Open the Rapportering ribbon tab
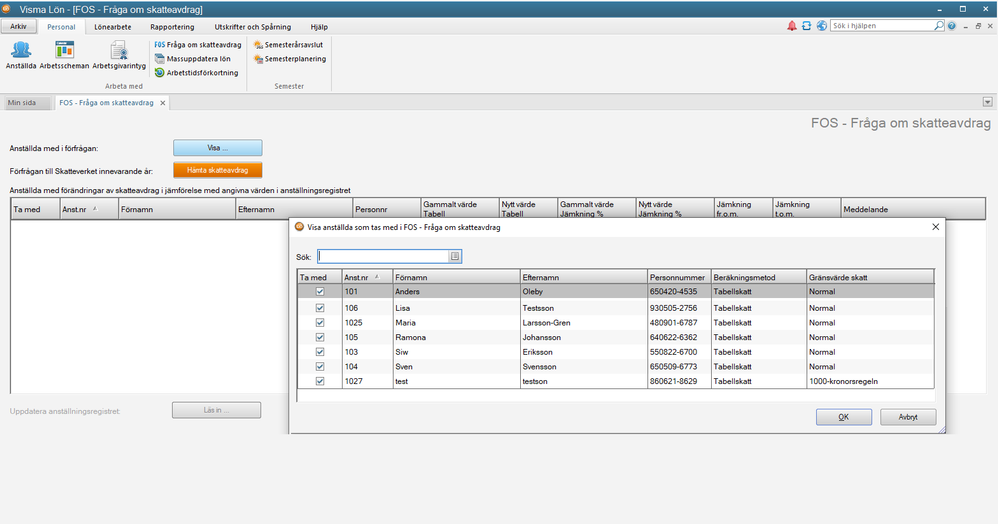Screen dimensions: 998x524 click(x=171, y=27)
